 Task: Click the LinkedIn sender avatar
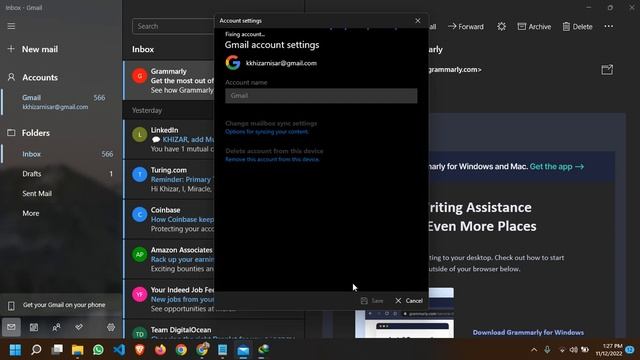[140, 135]
